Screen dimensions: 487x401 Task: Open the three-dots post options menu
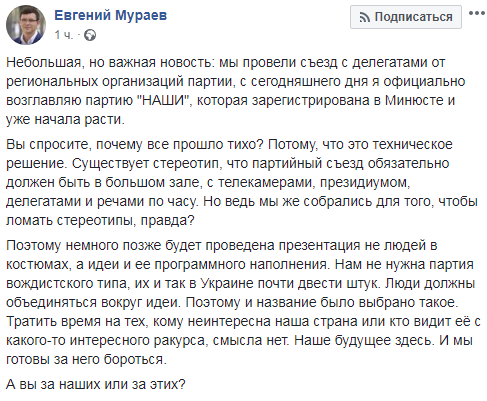point(477,13)
